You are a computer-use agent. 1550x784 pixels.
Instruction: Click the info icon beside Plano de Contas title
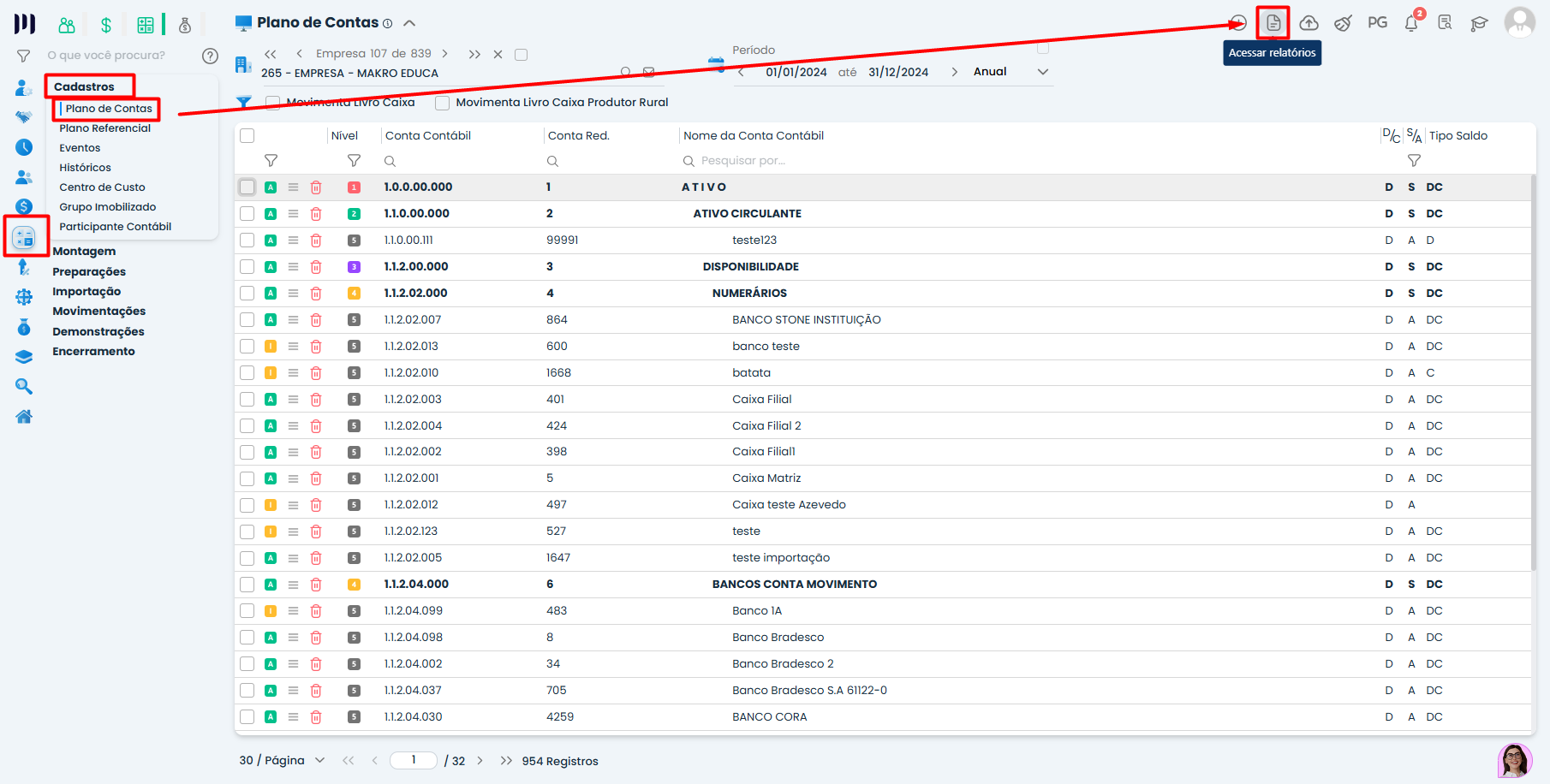pos(387,23)
